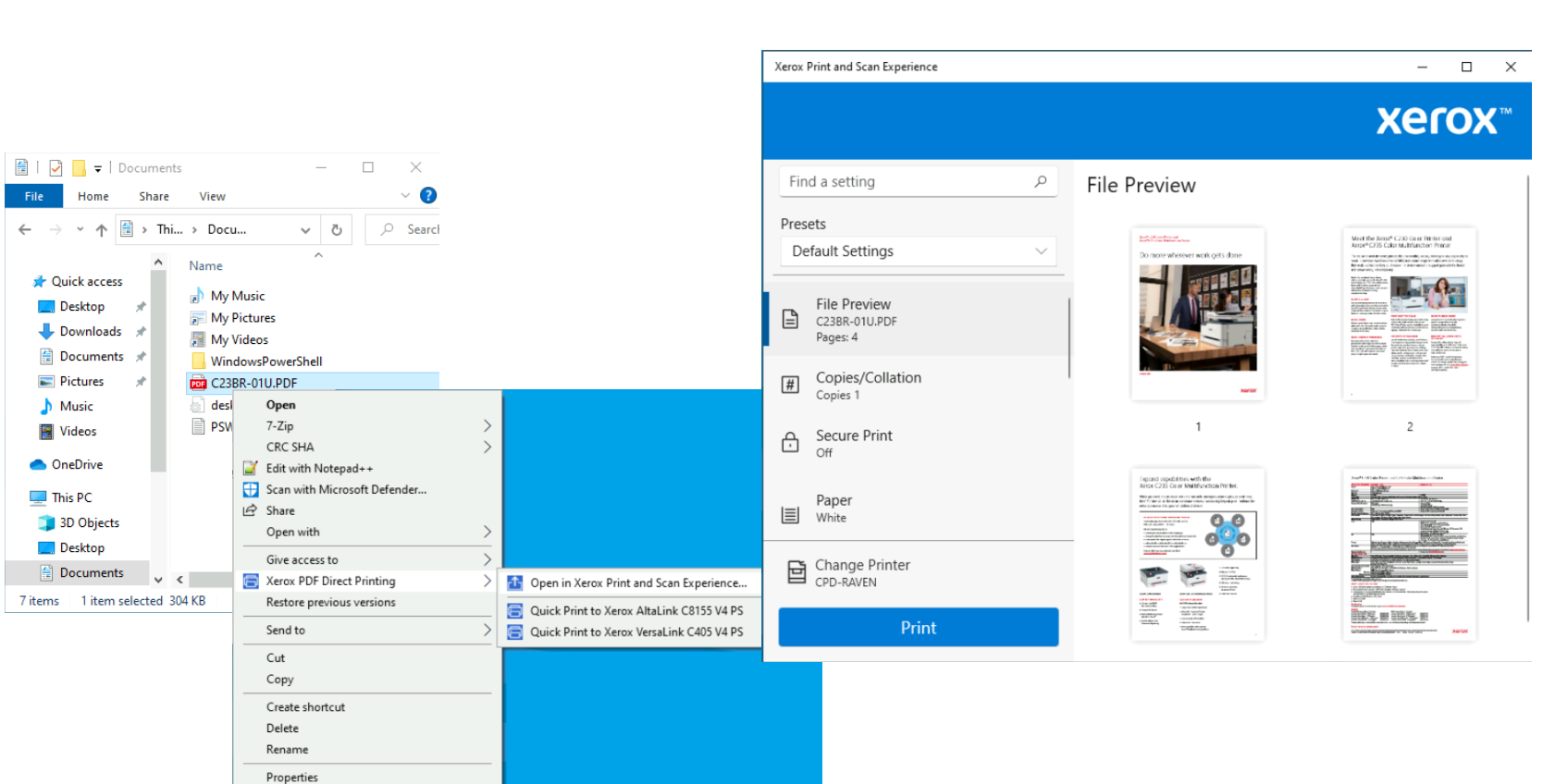Click the OneDrive cloud icon
Viewport: 1543px width, 784px height.
click(38, 464)
